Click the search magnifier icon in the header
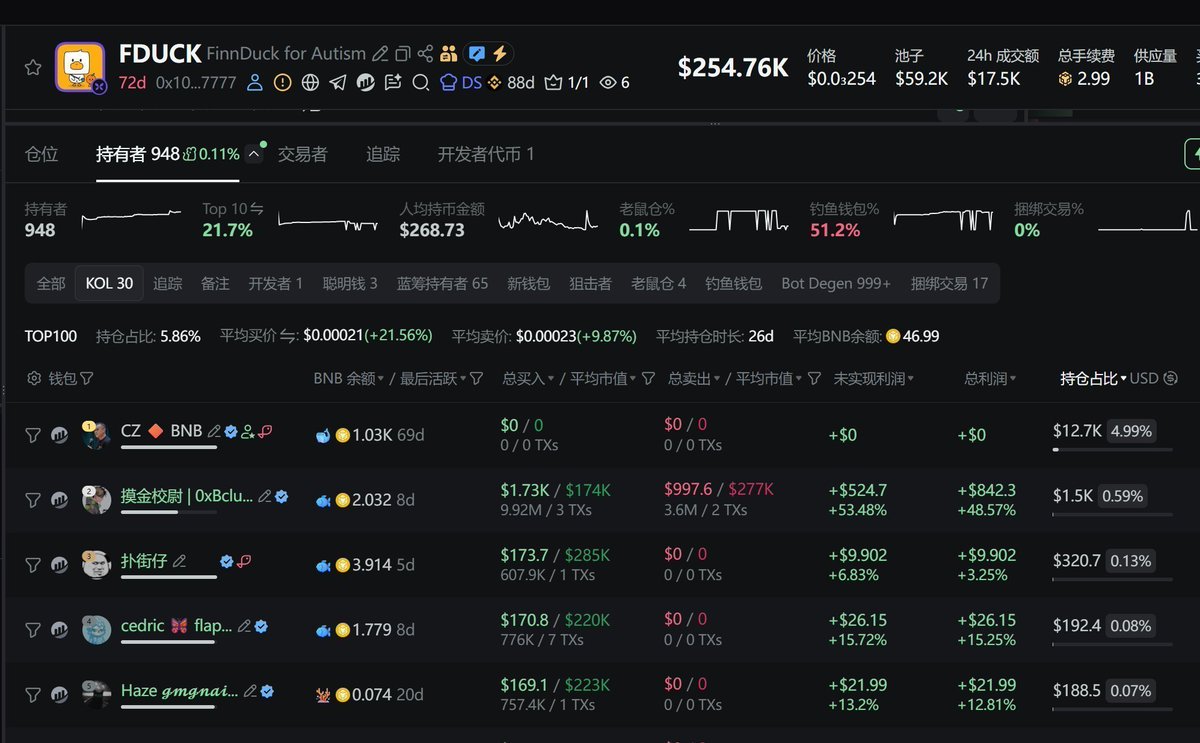Screen dimensions: 1200x743 (421, 82)
